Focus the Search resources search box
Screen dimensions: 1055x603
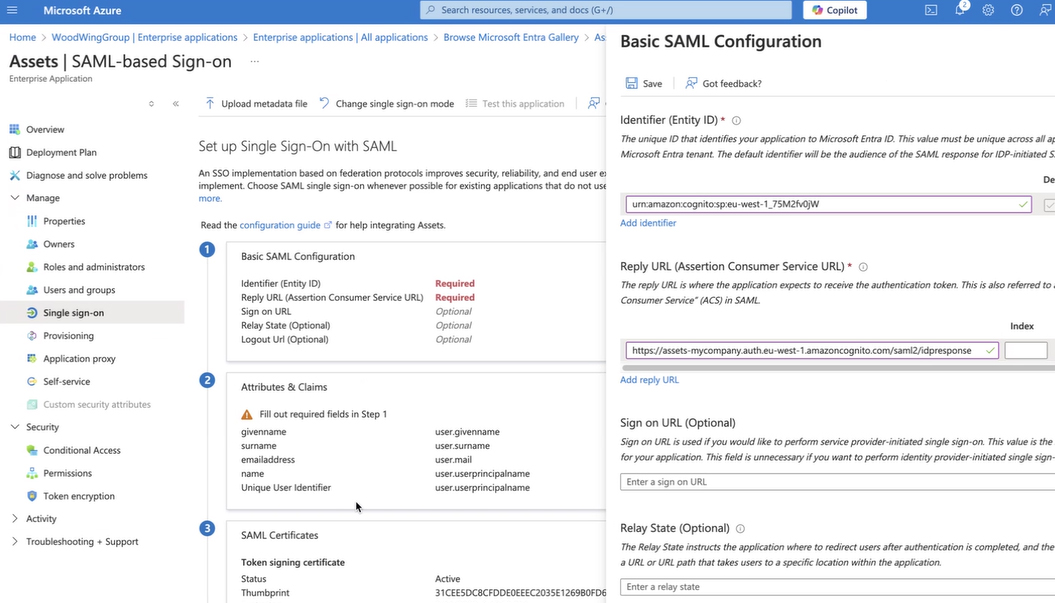point(606,10)
